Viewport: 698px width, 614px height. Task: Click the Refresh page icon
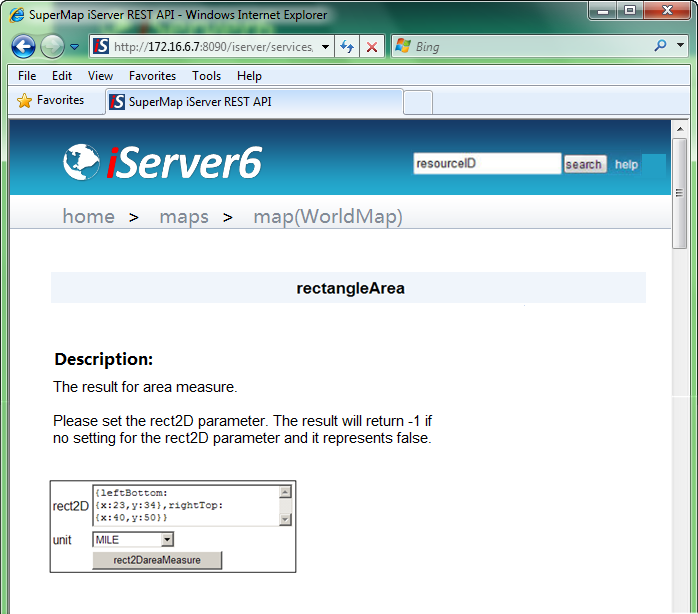(x=347, y=47)
